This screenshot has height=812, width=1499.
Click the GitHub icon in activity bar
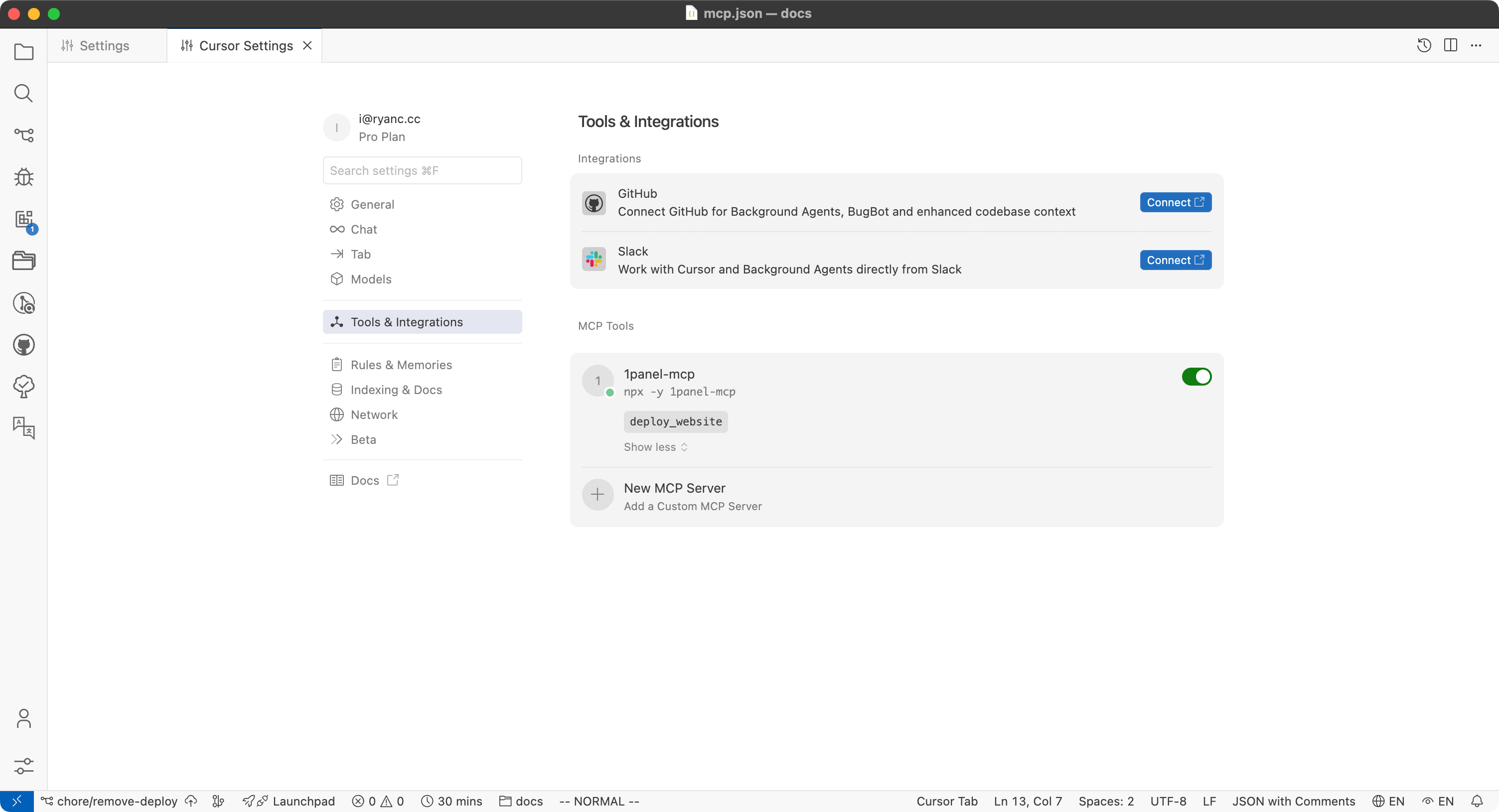[x=23, y=345]
